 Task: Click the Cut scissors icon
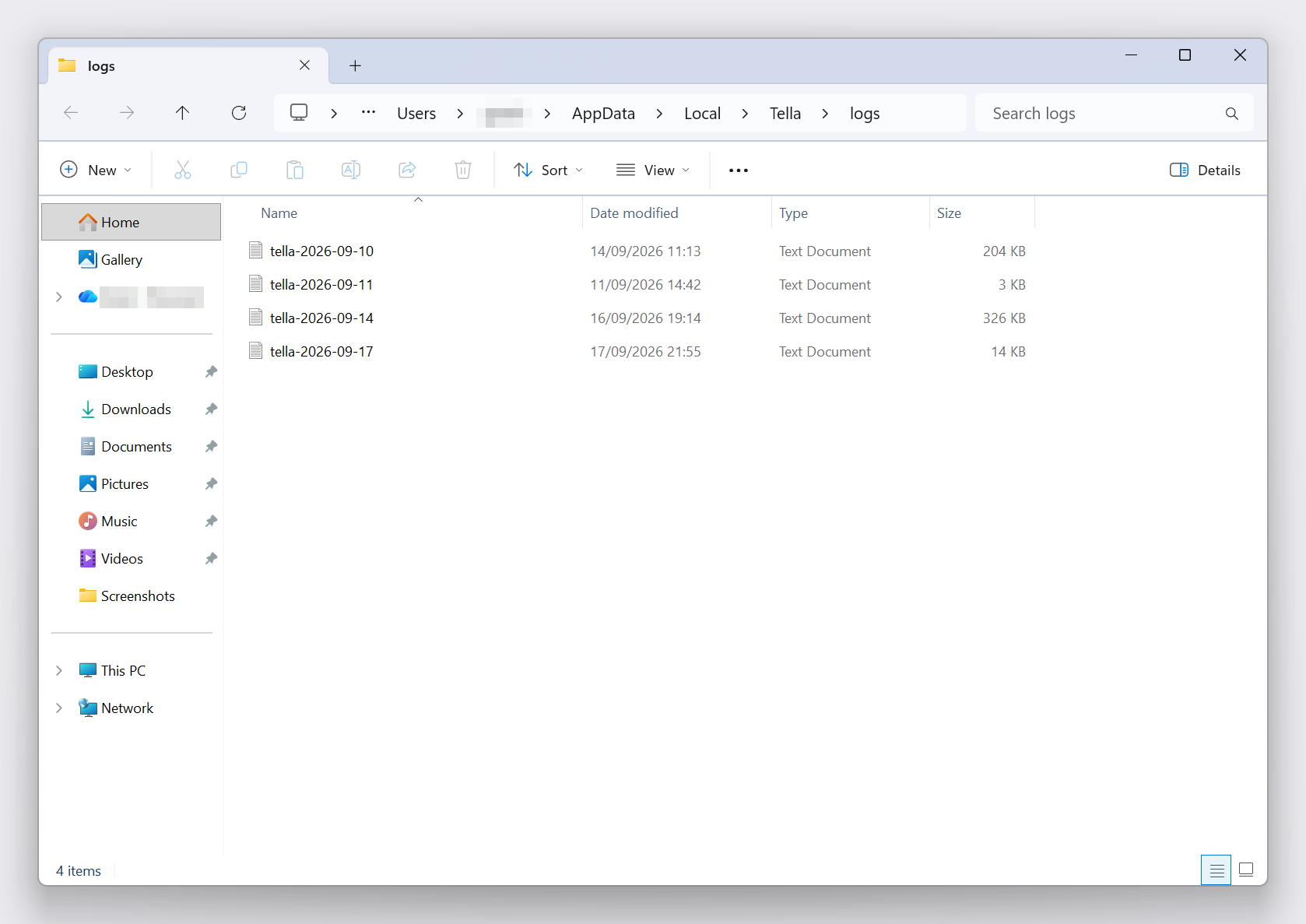coord(183,170)
